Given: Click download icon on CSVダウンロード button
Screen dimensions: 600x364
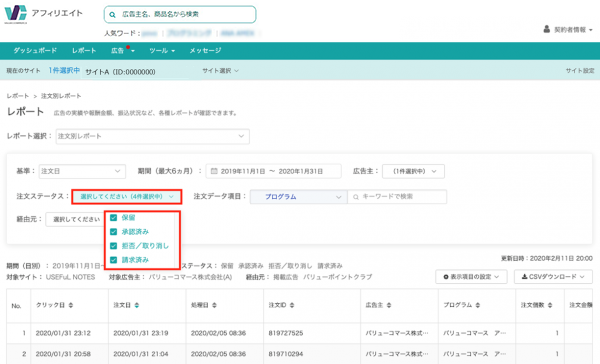Looking at the screenshot, I should [x=524, y=277].
